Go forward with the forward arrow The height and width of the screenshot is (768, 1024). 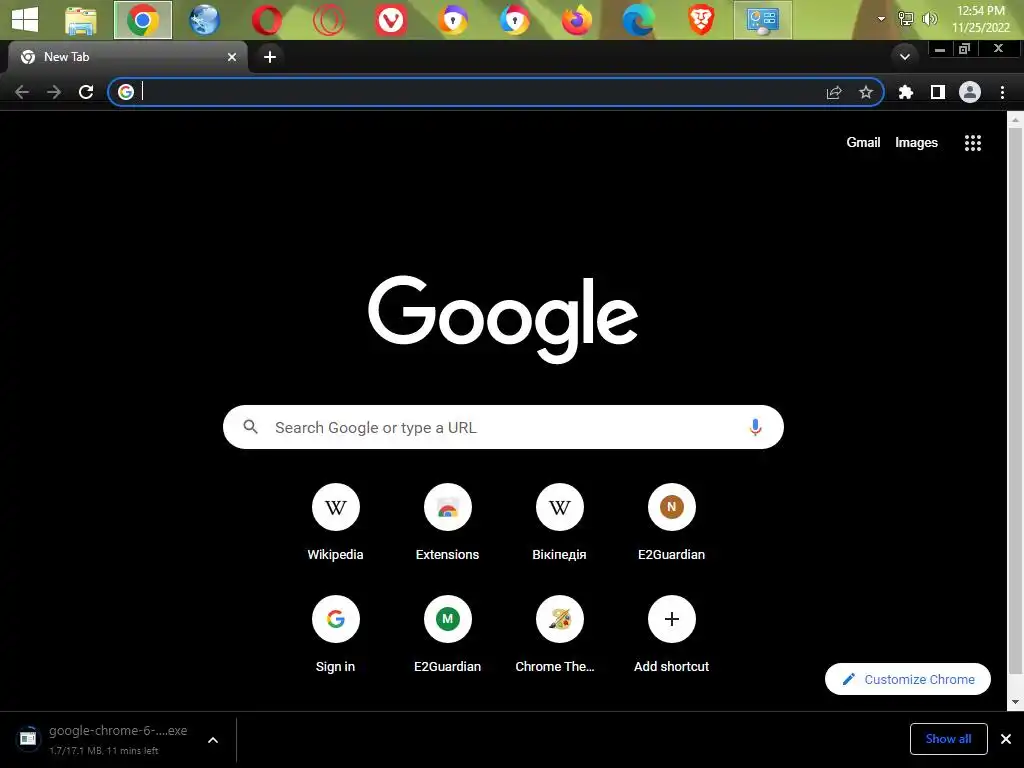(x=54, y=92)
